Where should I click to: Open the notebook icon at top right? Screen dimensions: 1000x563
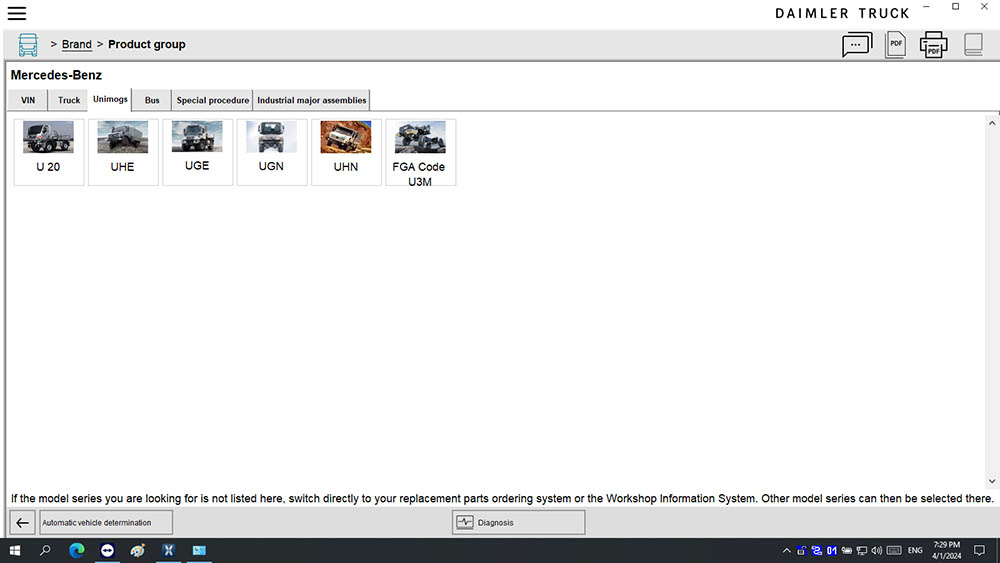pos(973,45)
